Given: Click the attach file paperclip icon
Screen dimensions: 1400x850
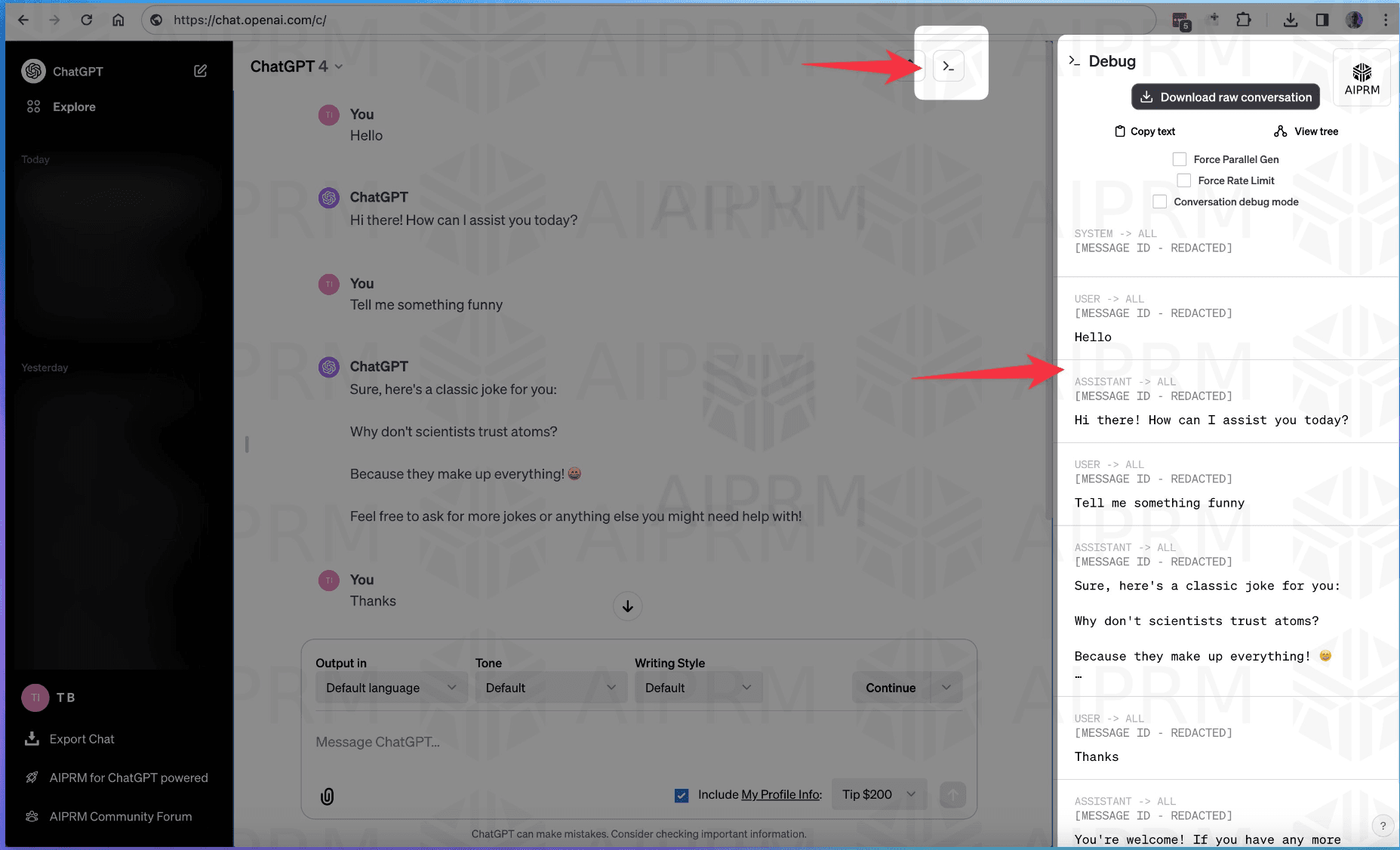Looking at the screenshot, I should [327, 796].
